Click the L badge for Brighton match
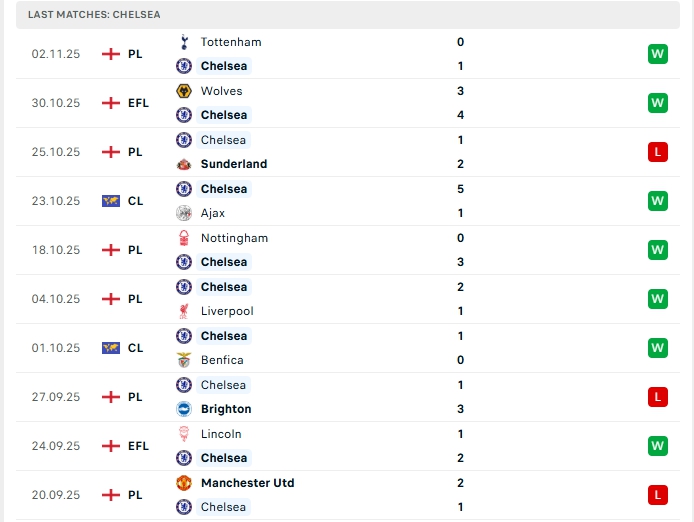This screenshot has width=694, height=522. [658, 397]
